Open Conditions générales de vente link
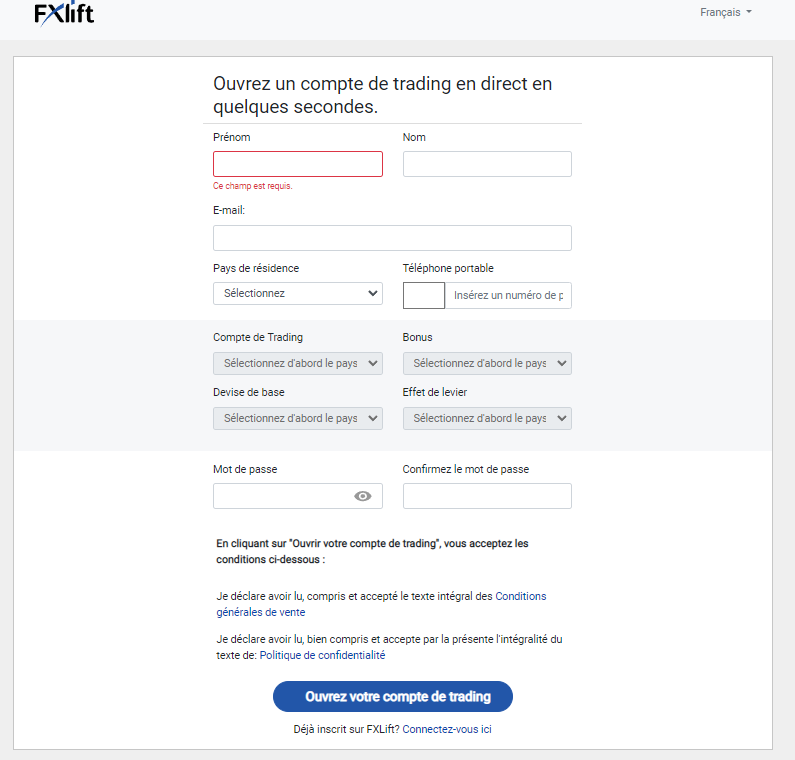The height and width of the screenshot is (760, 795). click(520, 596)
